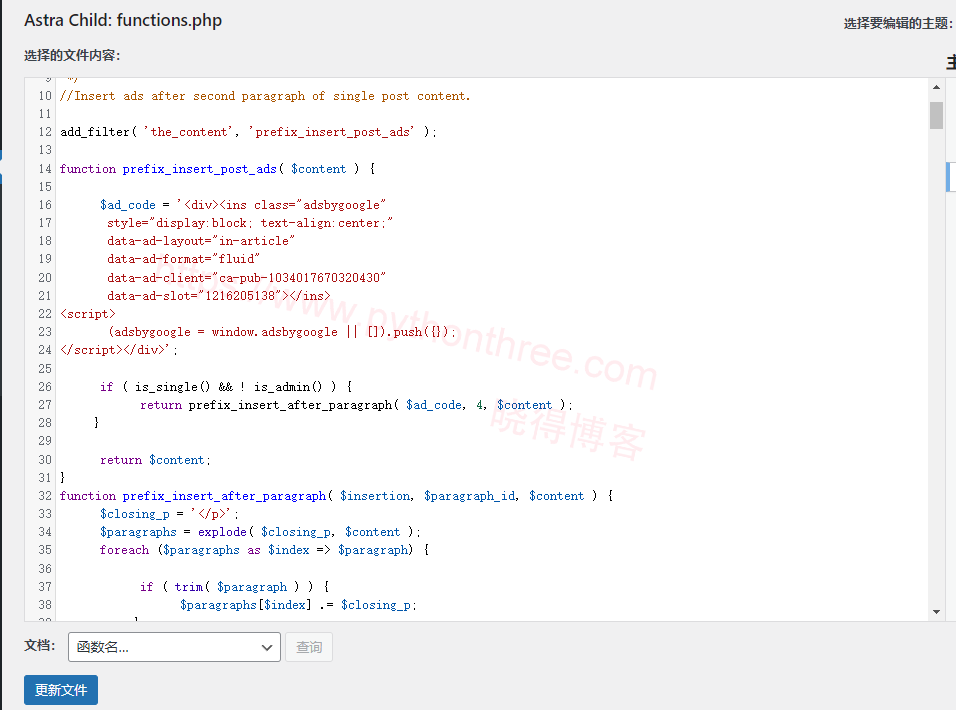
Task: Click the 查询 lookup button
Action: (x=309, y=647)
